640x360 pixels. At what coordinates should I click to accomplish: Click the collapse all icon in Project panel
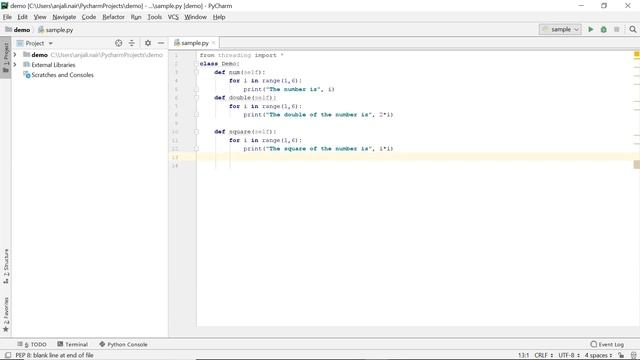pos(131,43)
